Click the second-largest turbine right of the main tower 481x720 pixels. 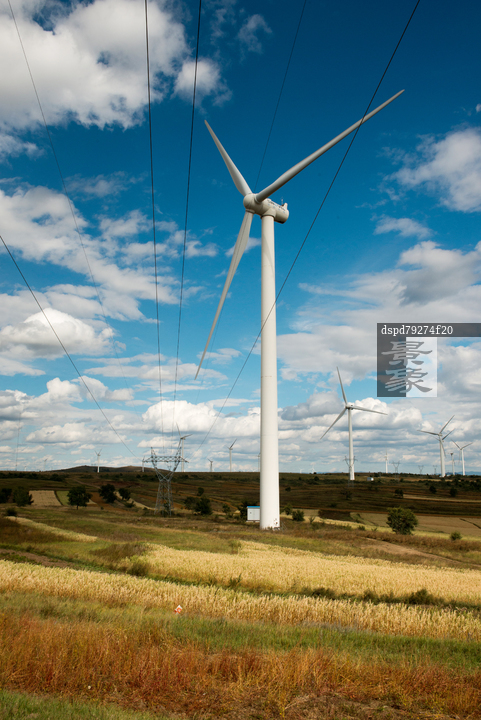click(x=351, y=425)
